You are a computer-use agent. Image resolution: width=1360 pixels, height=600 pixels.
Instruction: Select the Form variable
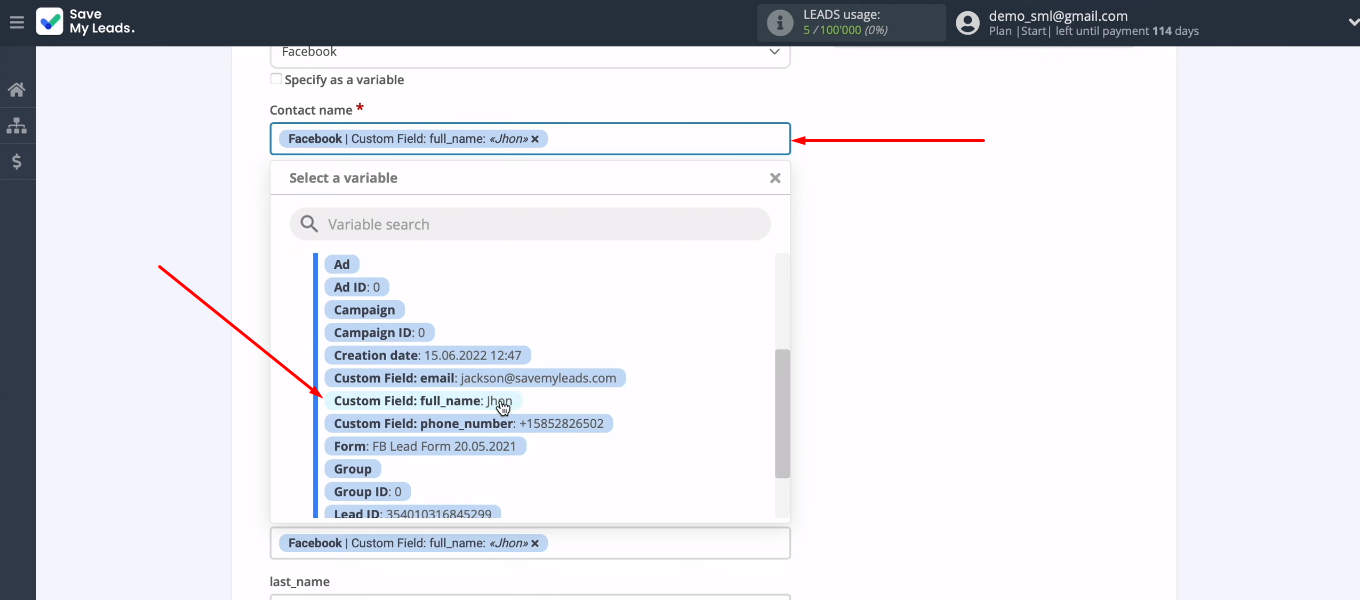pyautogui.click(x=425, y=446)
